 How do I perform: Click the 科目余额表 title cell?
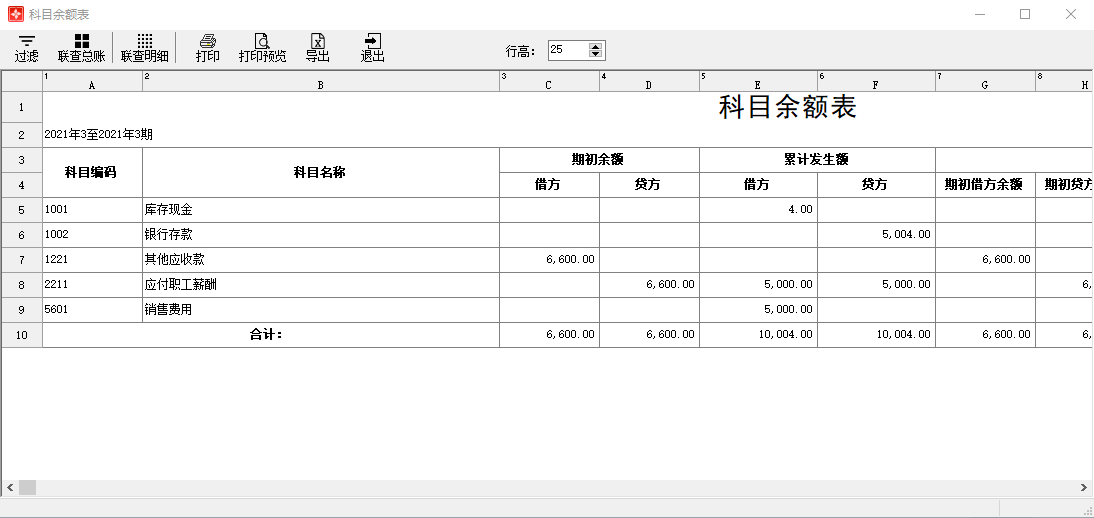[787, 108]
